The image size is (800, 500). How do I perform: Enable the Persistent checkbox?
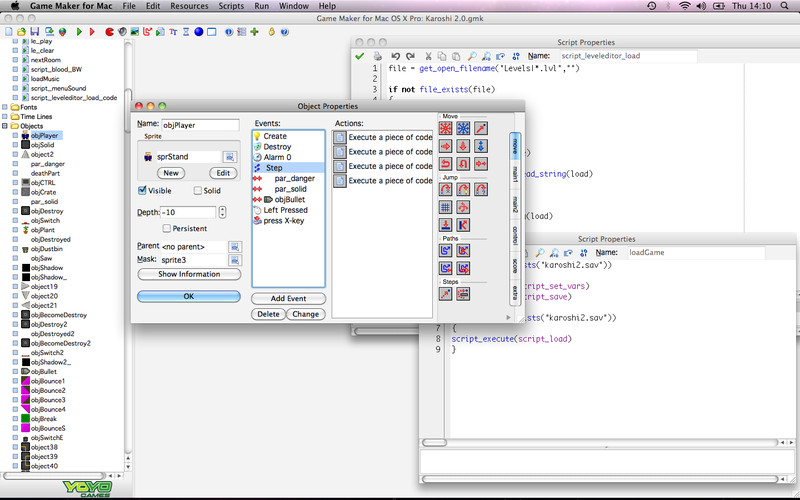166,228
